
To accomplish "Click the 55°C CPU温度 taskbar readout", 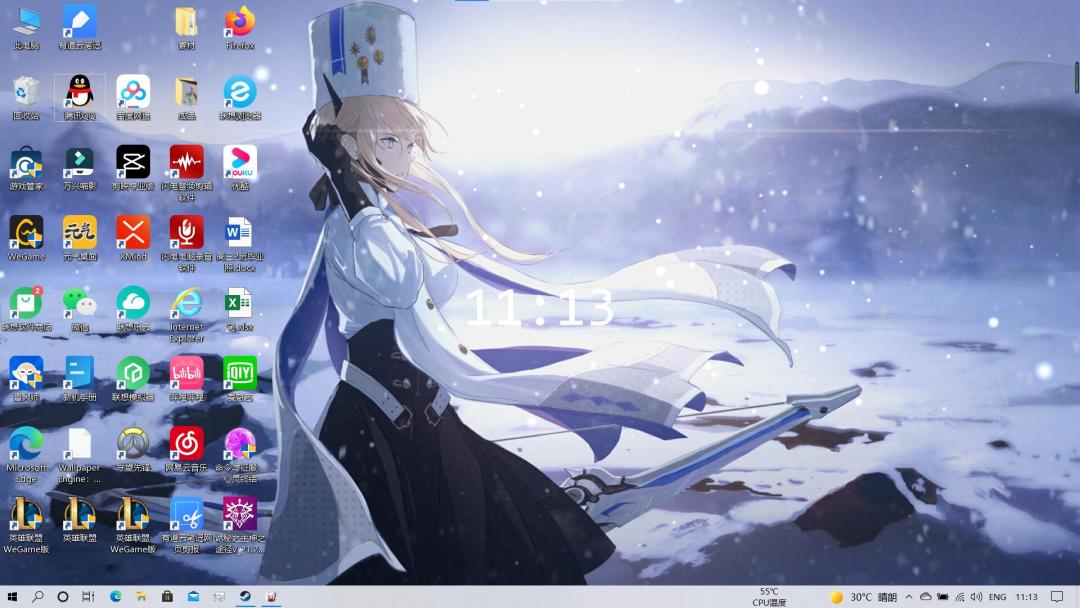I will click(x=769, y=597).
